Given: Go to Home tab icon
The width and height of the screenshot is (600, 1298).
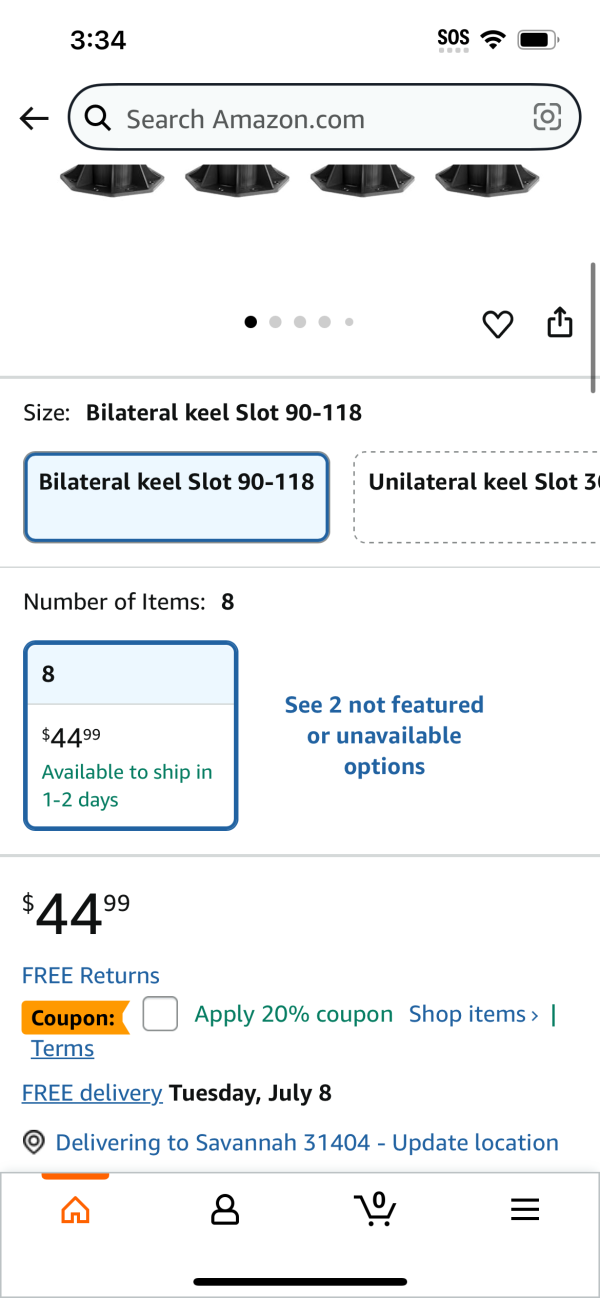Looking at the screenshot, I should tap(75, 1211).
